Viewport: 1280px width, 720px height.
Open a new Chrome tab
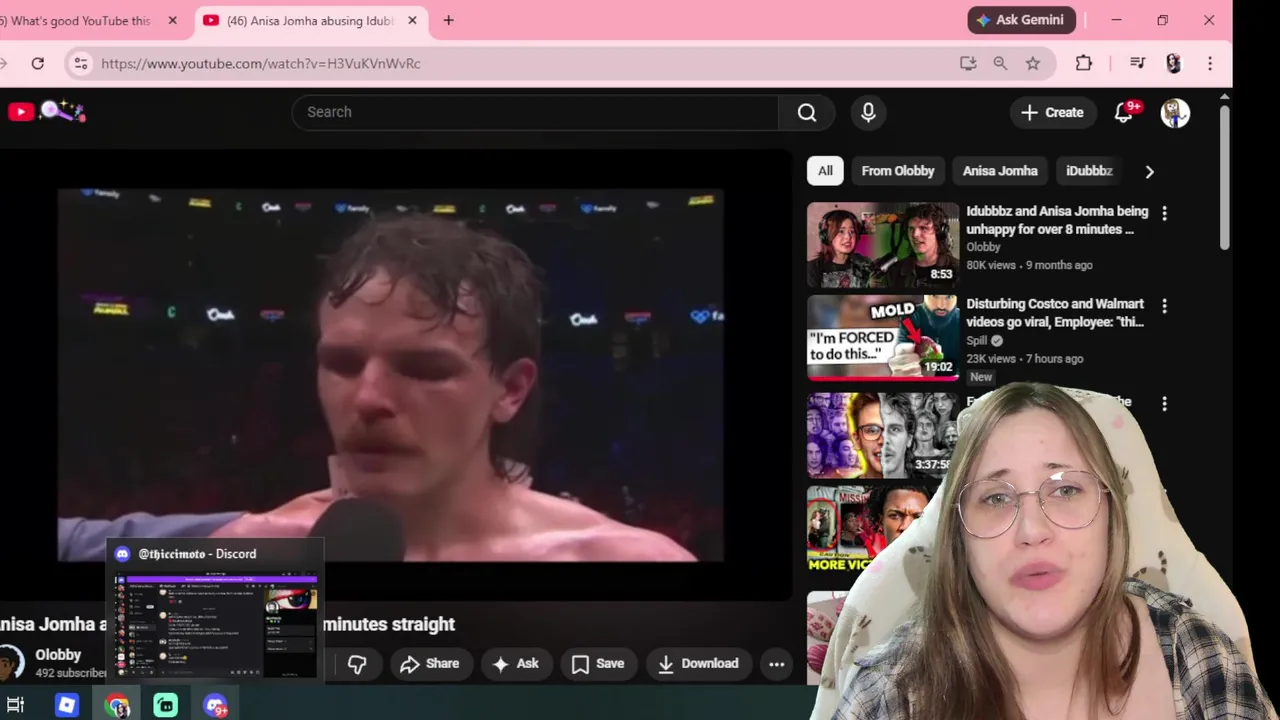[x=448, y=20]
